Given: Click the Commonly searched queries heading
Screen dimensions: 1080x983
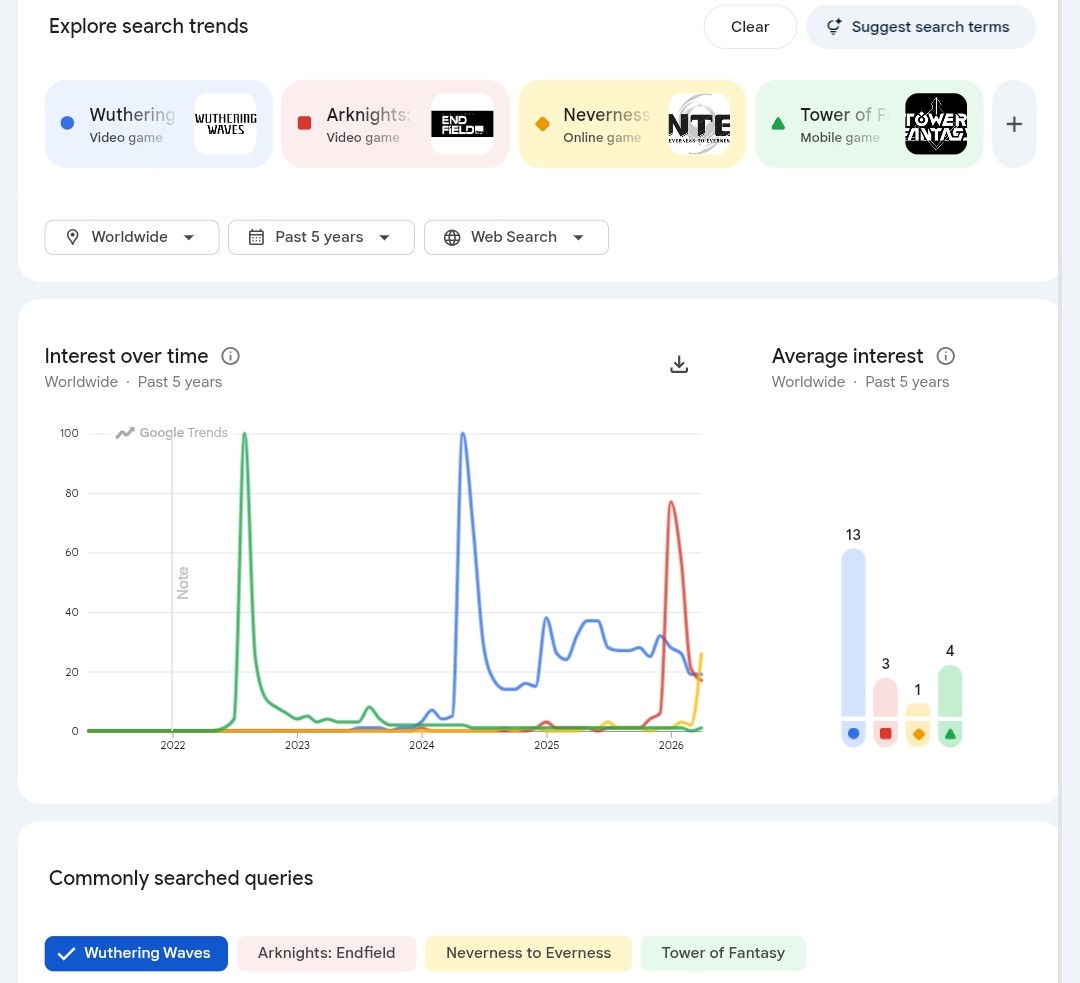Looking at the screenshot, I should 181,878.
